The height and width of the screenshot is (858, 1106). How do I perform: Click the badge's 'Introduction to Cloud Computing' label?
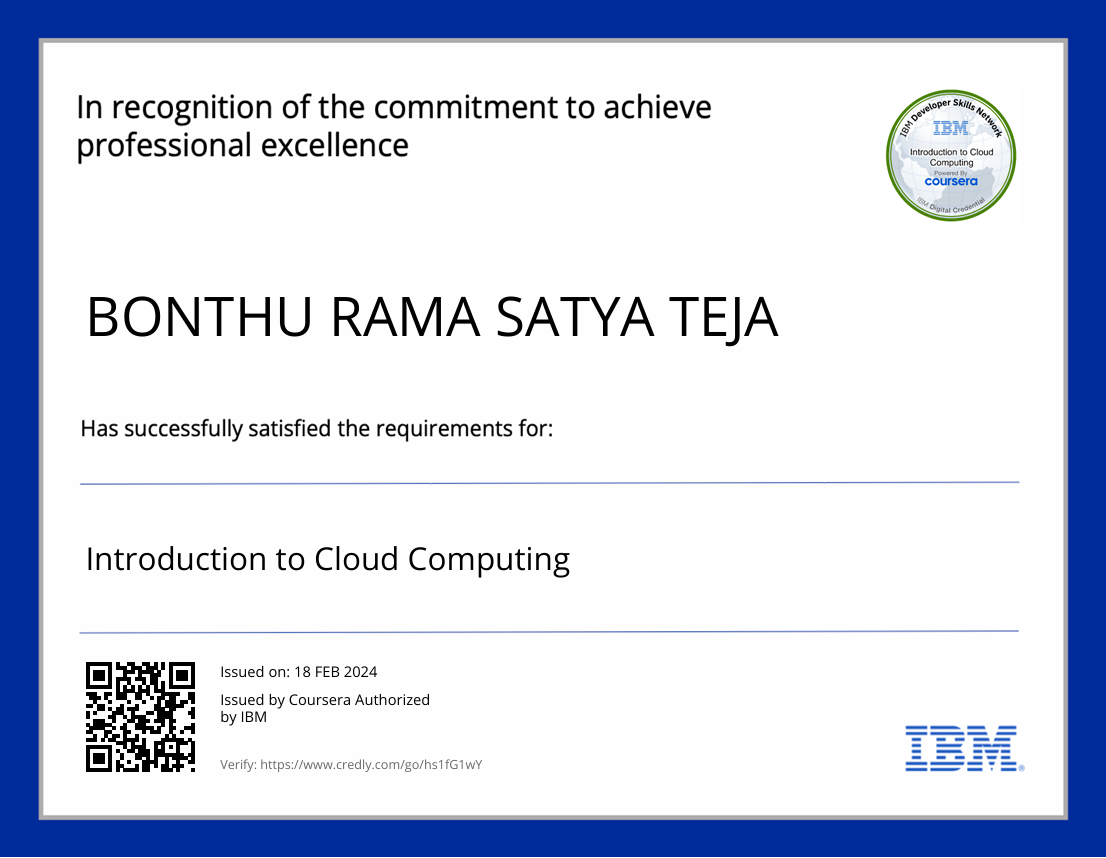point(950,158)
